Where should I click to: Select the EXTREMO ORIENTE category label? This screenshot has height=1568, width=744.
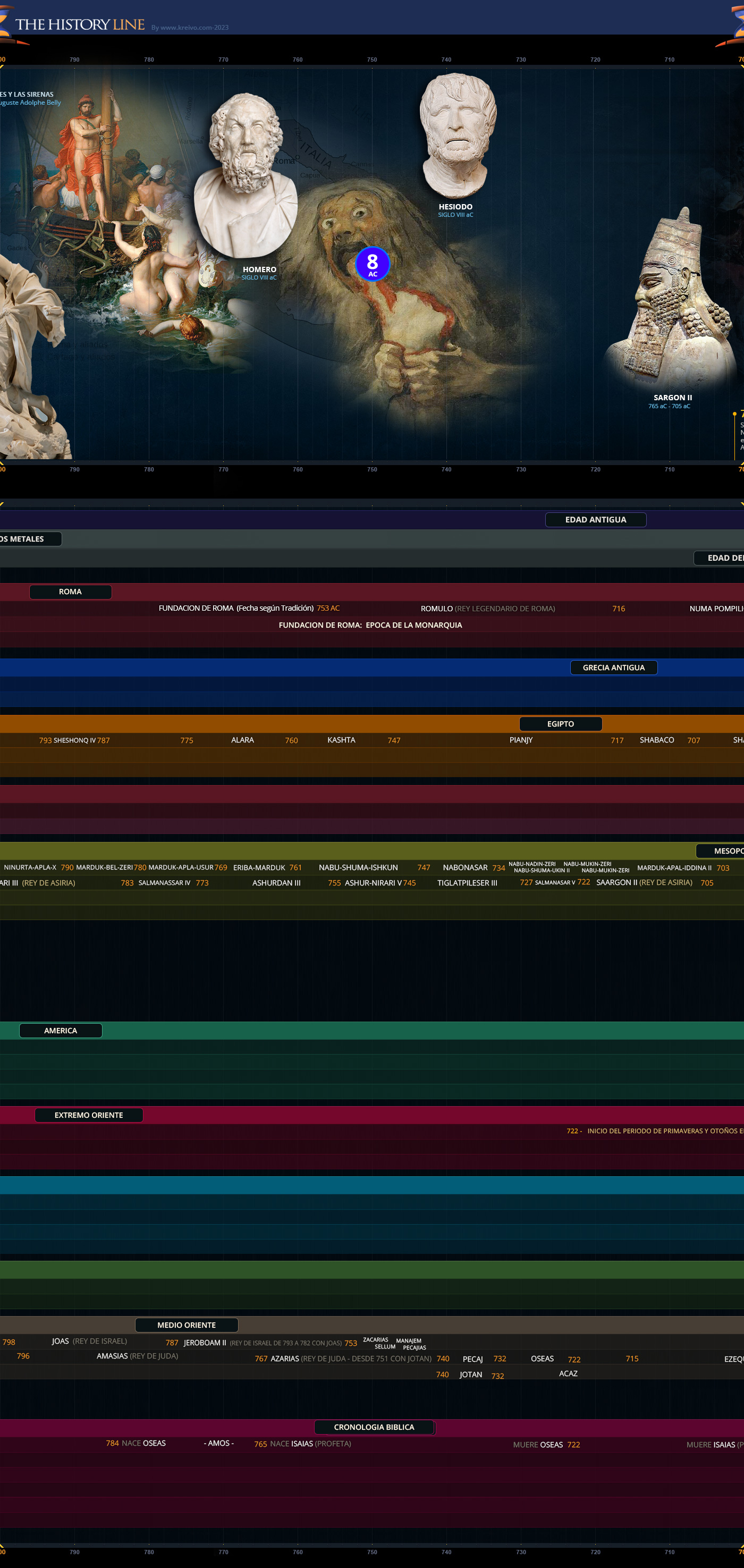point(89,1115)
